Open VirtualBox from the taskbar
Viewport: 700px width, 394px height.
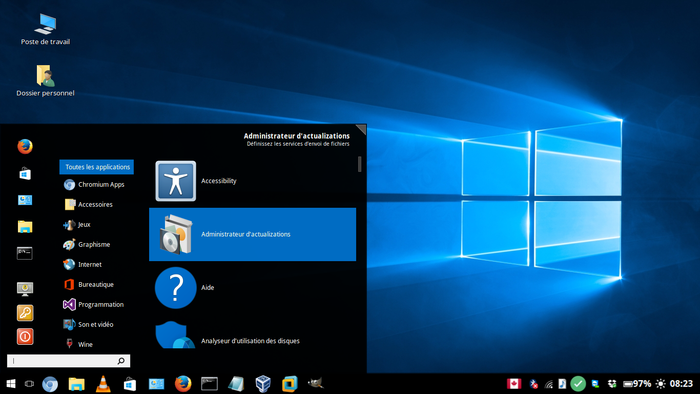[x=263, y=384]
